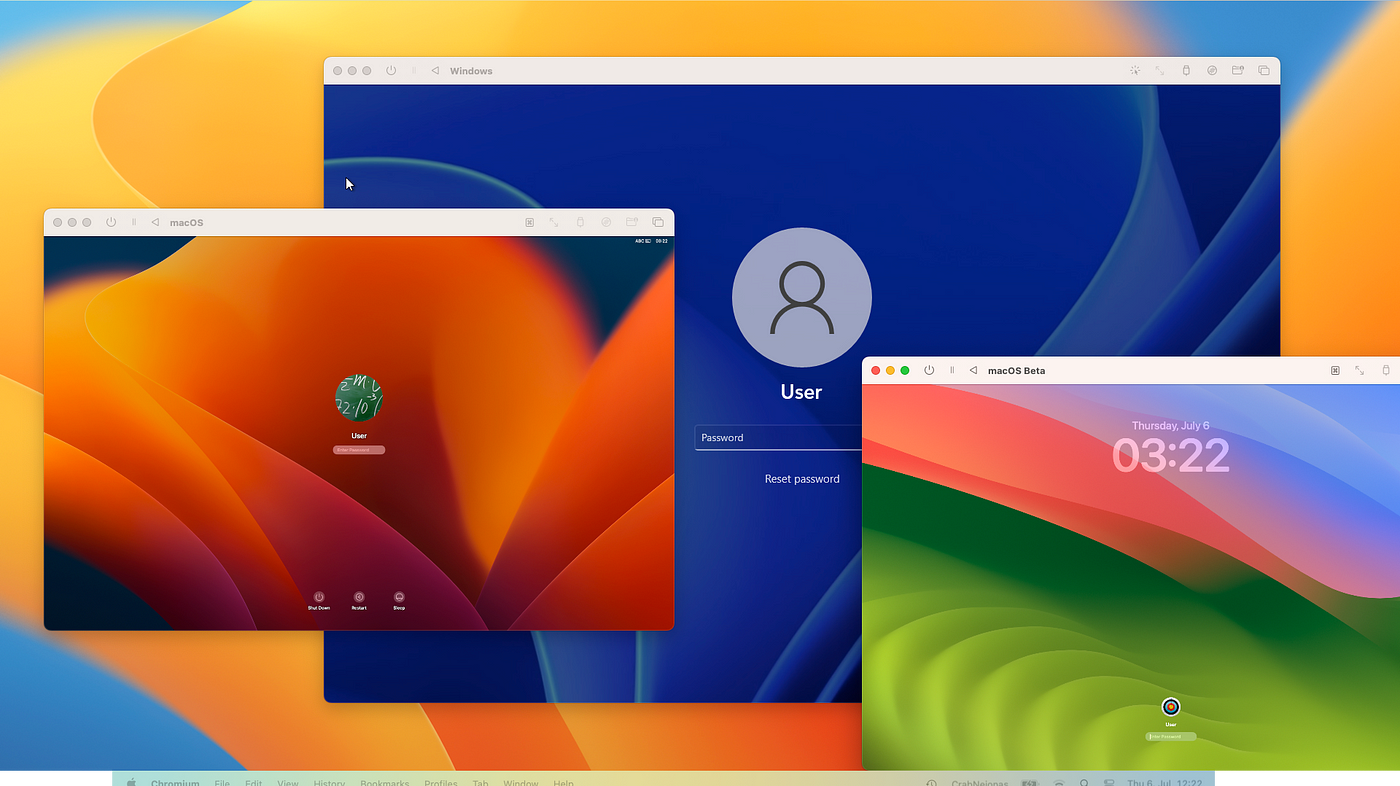Viewport: 1400px width, 786px height.
Task: Open drive image options in Windows window
Action: pyautogui.click(x=1212, y=71)
